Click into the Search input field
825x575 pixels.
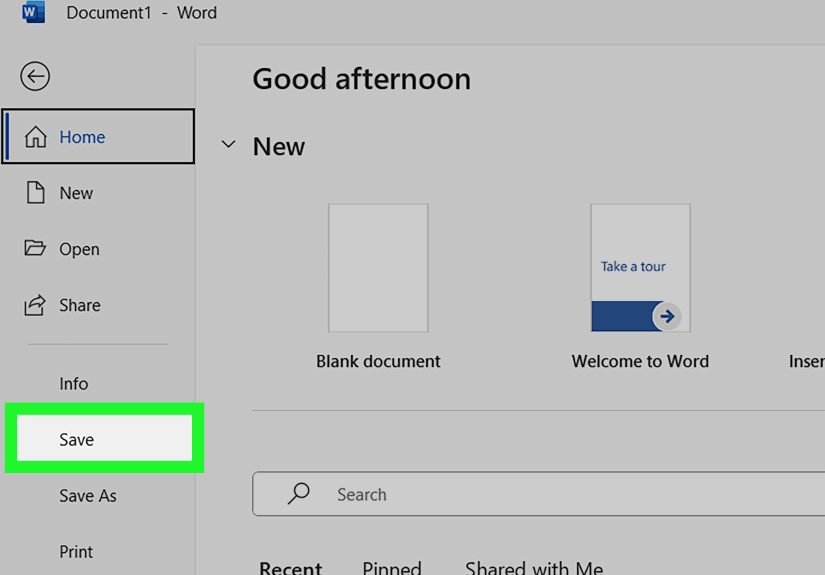pyautogui.click(x=538, y=494)
